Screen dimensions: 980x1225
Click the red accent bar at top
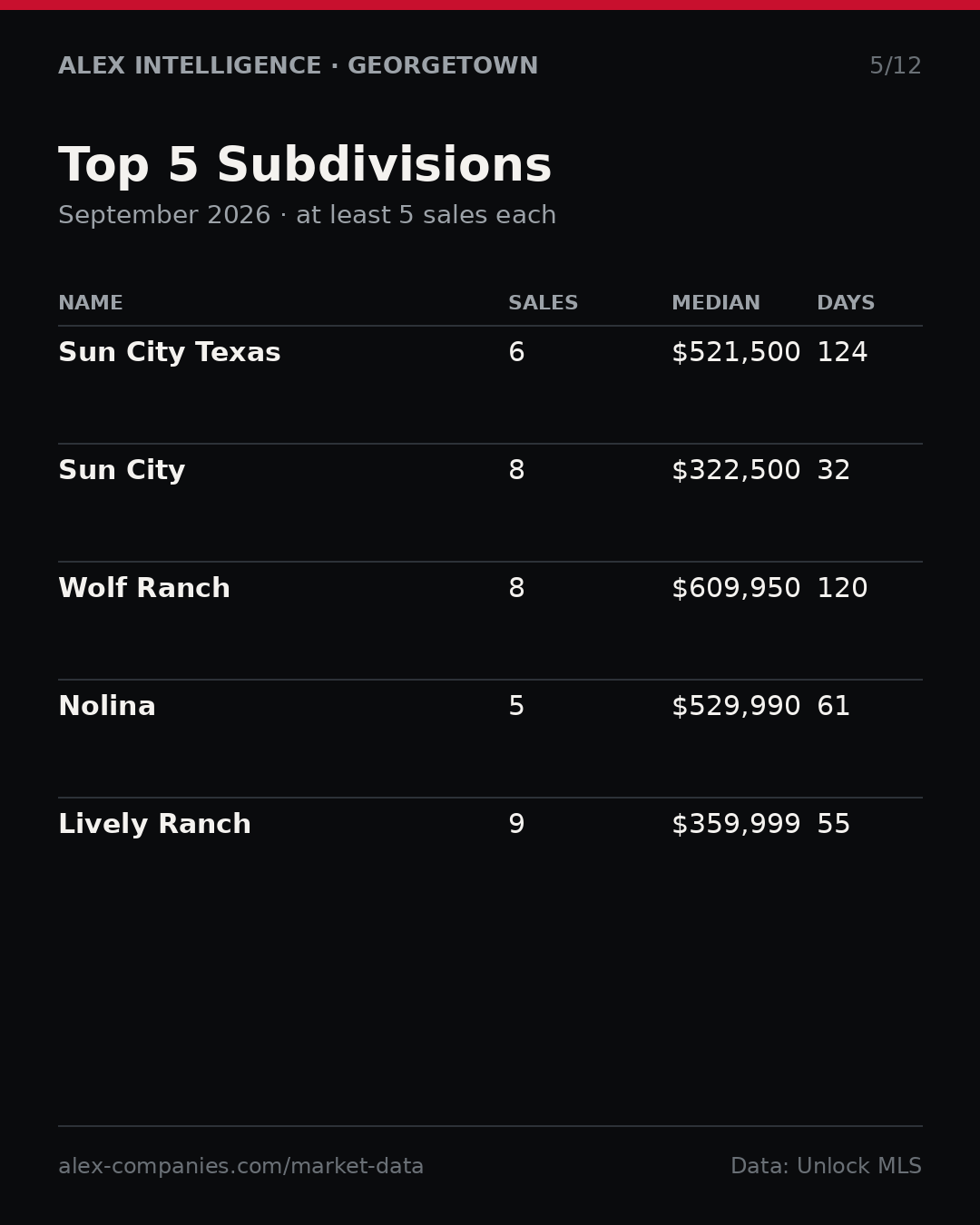(x=490, y=5)
